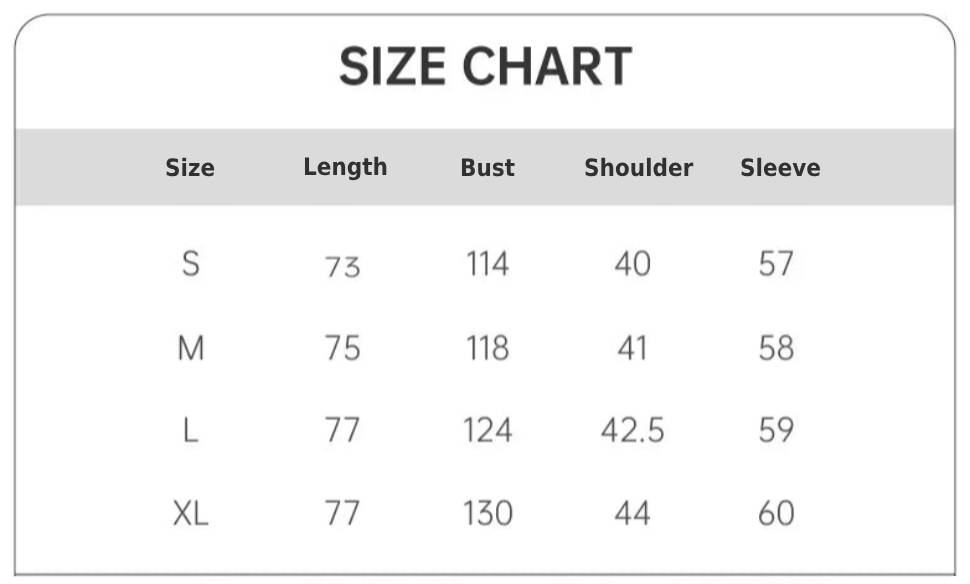Select the L size row label
970x584 pixels.
(190, 431)
